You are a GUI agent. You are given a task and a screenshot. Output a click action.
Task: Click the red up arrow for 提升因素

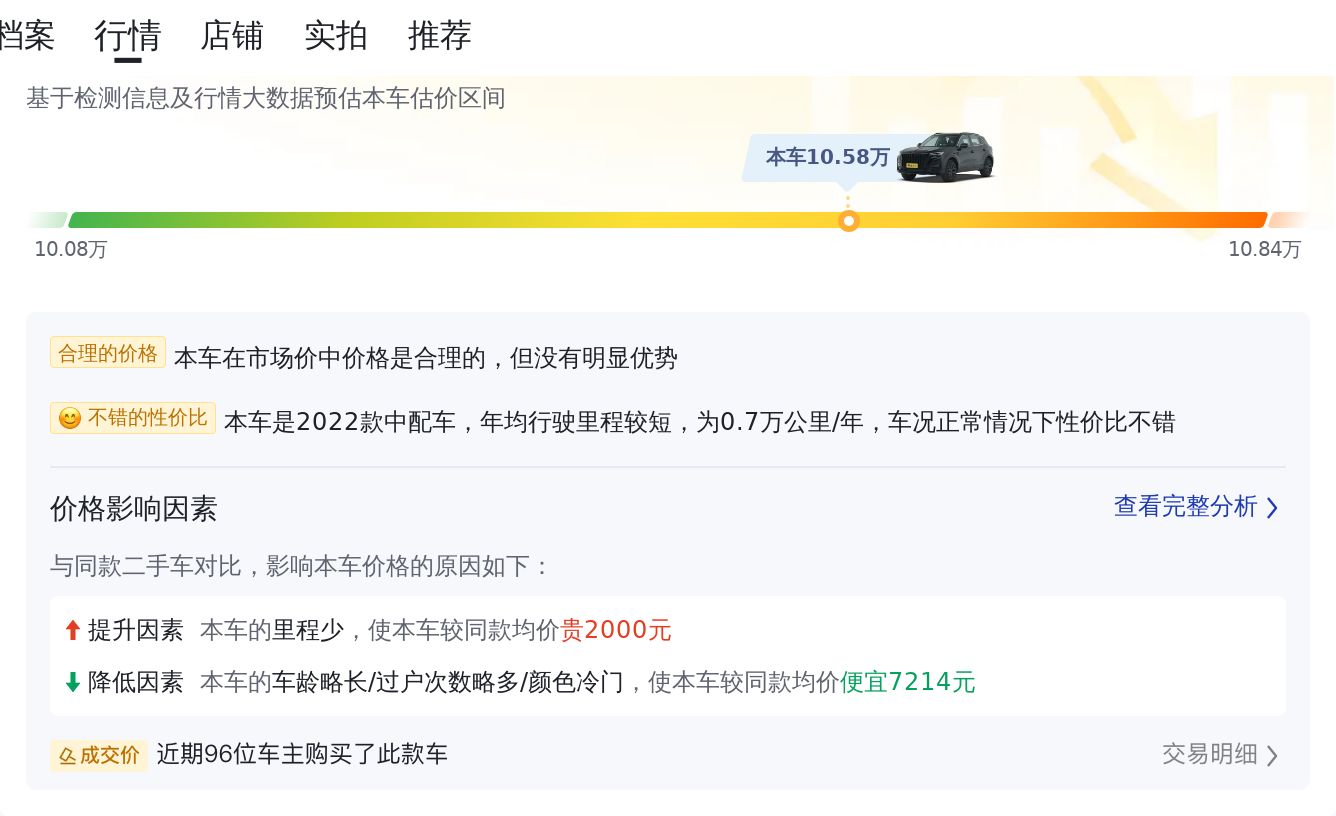click(x=72, y=630)
